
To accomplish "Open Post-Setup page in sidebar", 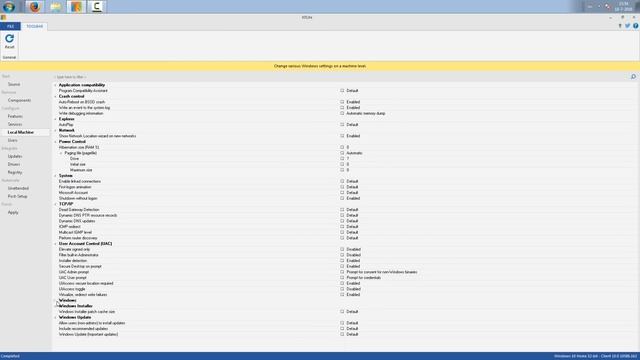I will coord(18,196).
